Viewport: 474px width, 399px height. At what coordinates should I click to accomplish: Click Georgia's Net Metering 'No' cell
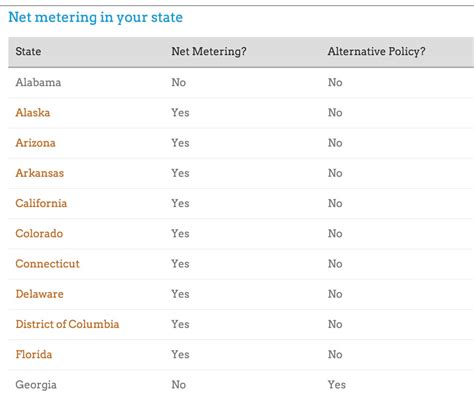[x=179, y=385]
